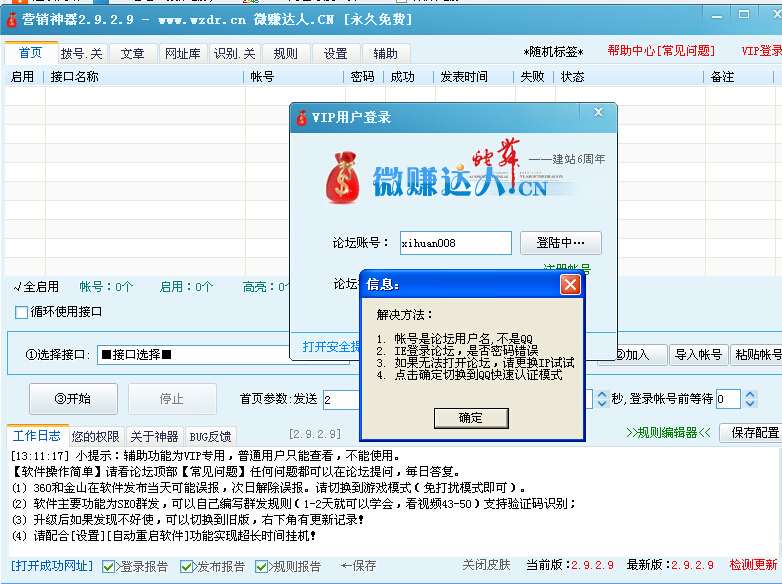Switch to the 网址库 tab
The image size is (782, 584).
pyautogui.click(x=182, y=54)
